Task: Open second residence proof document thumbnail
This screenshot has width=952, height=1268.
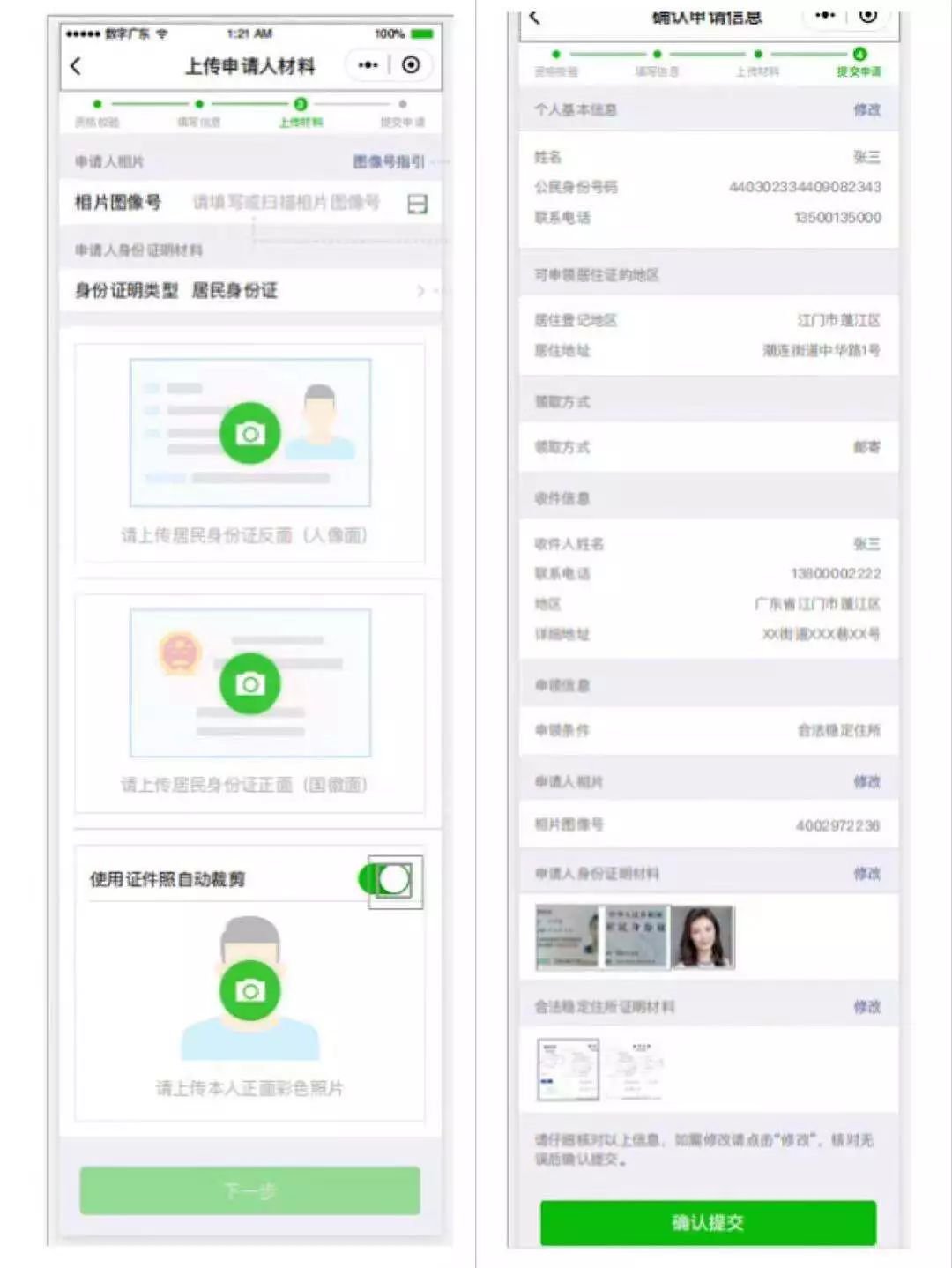Action: point(636,1070)
